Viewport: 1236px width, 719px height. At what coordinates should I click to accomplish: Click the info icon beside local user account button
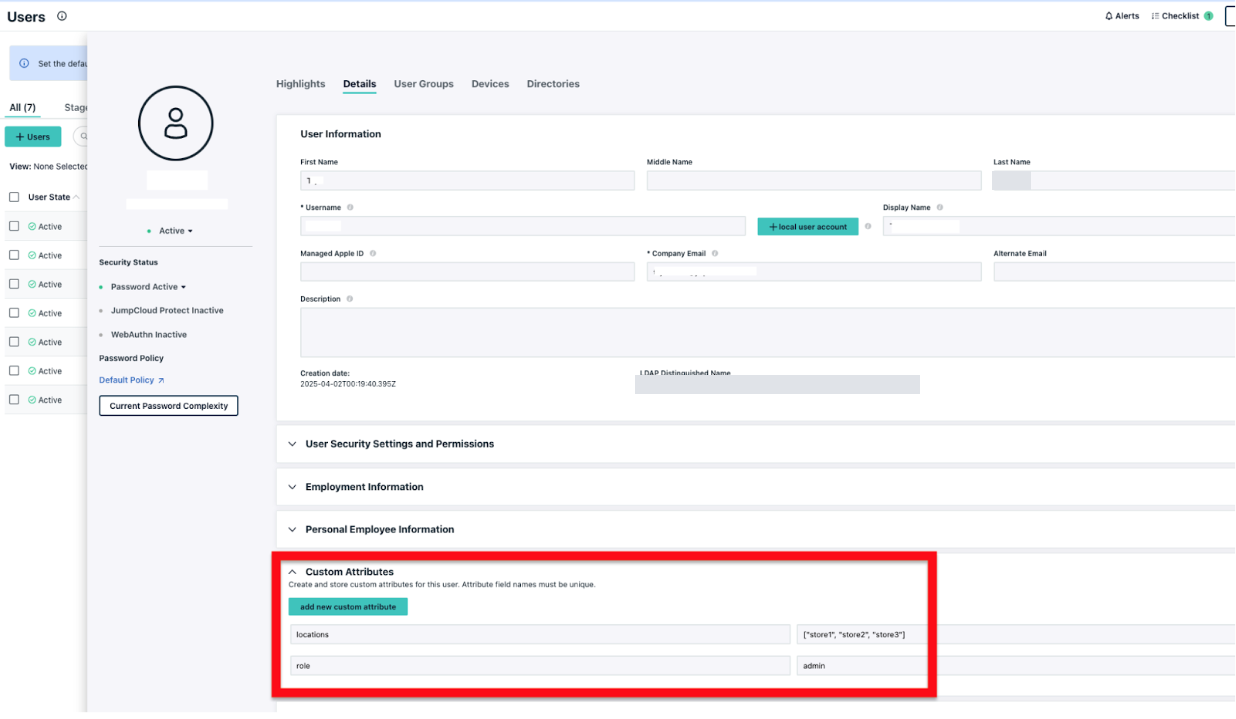pos(867,227)
